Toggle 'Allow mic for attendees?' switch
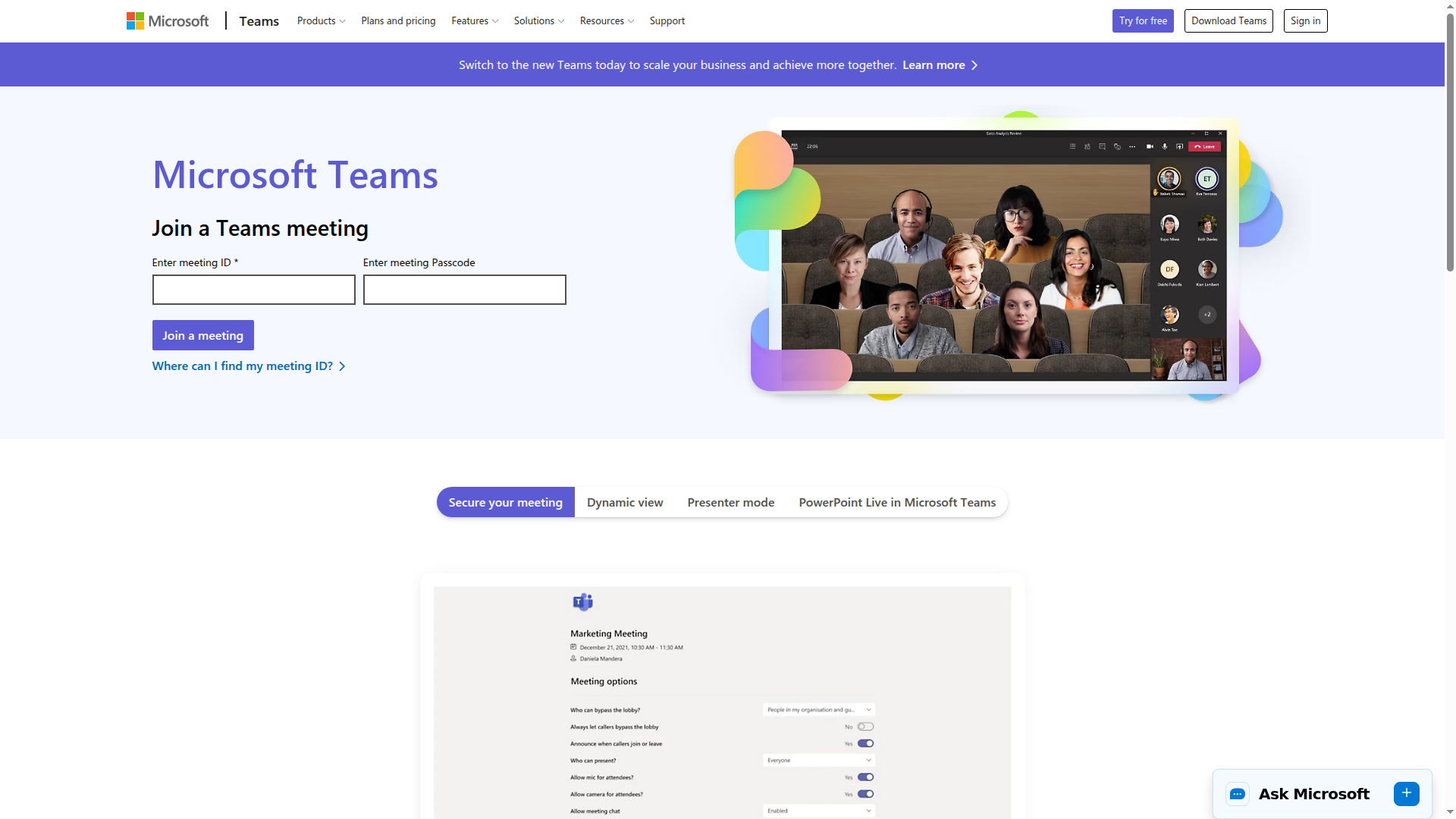This screenshot has height=819, width=1456. point(865,777)
